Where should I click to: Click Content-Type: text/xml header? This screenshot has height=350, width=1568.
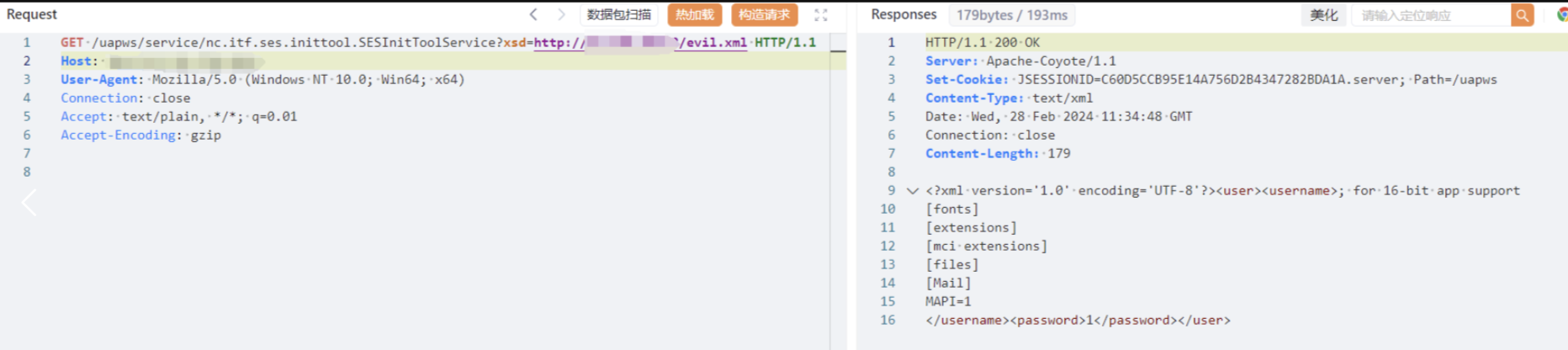tap(1009, 98)
